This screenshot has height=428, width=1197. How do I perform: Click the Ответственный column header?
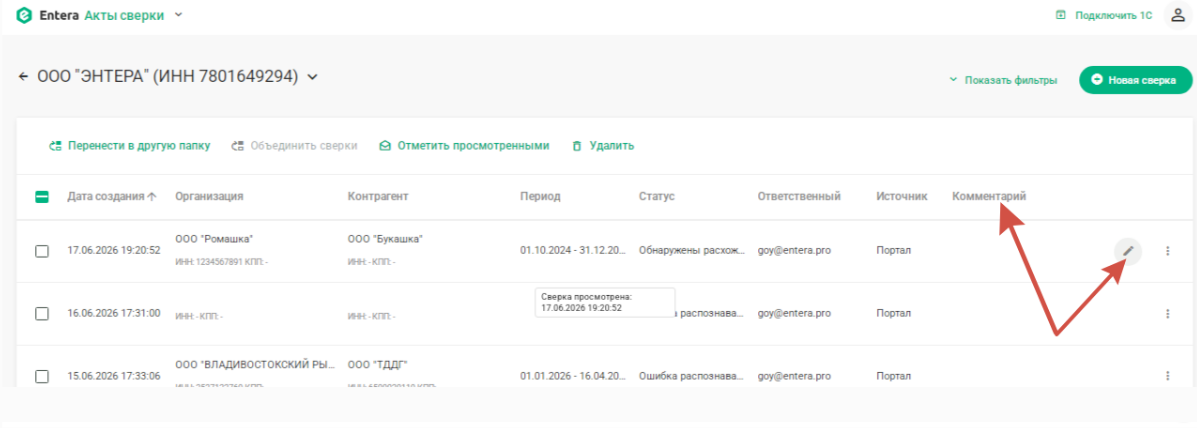799,196
